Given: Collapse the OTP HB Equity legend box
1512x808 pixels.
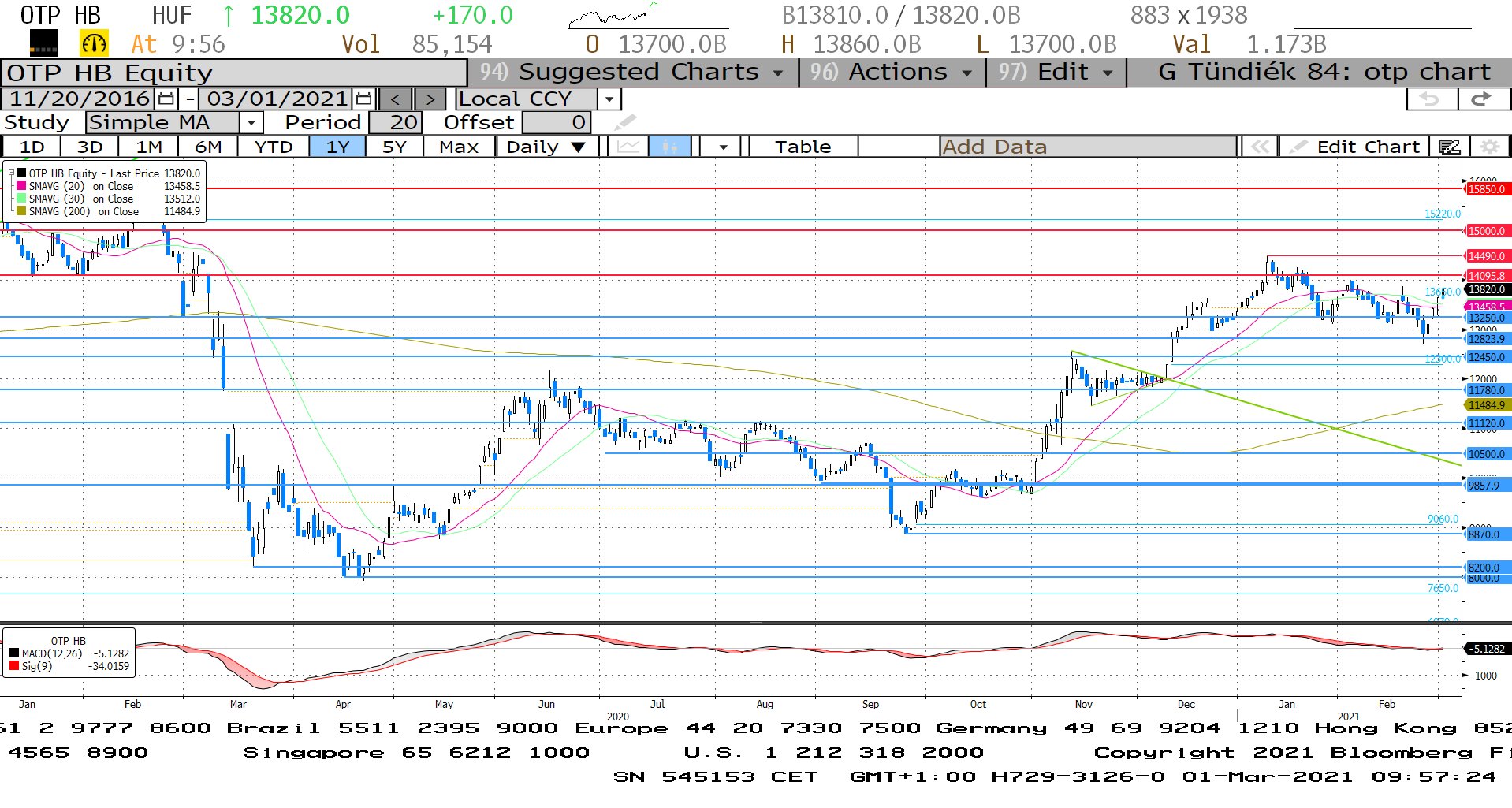Looking at the screenshot, I should point(11,173).
